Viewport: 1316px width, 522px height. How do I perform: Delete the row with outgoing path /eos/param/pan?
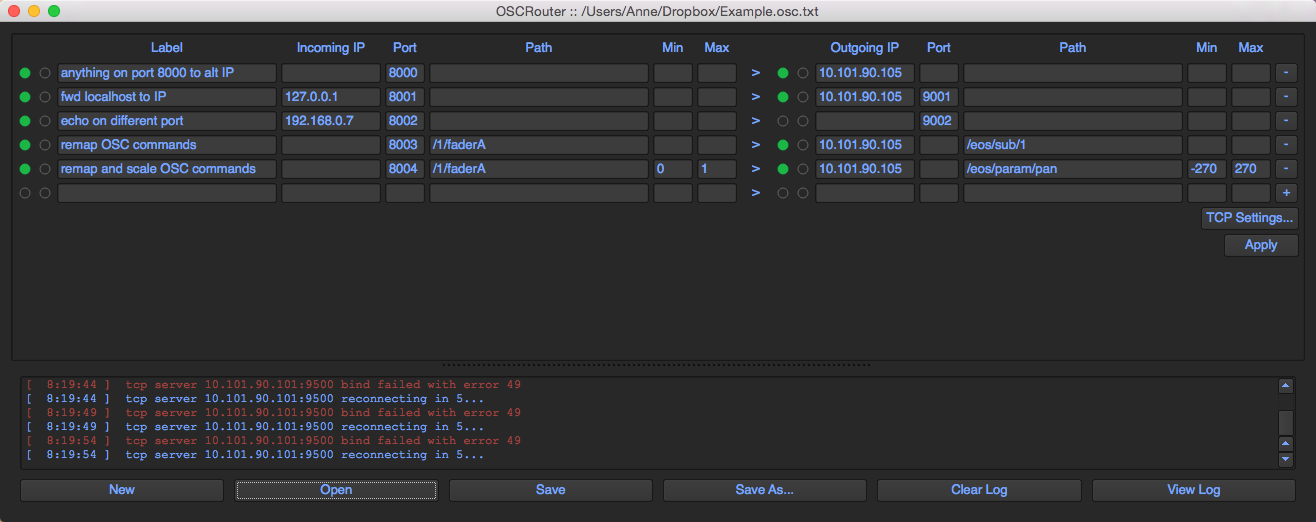[x=1285, y=169]
